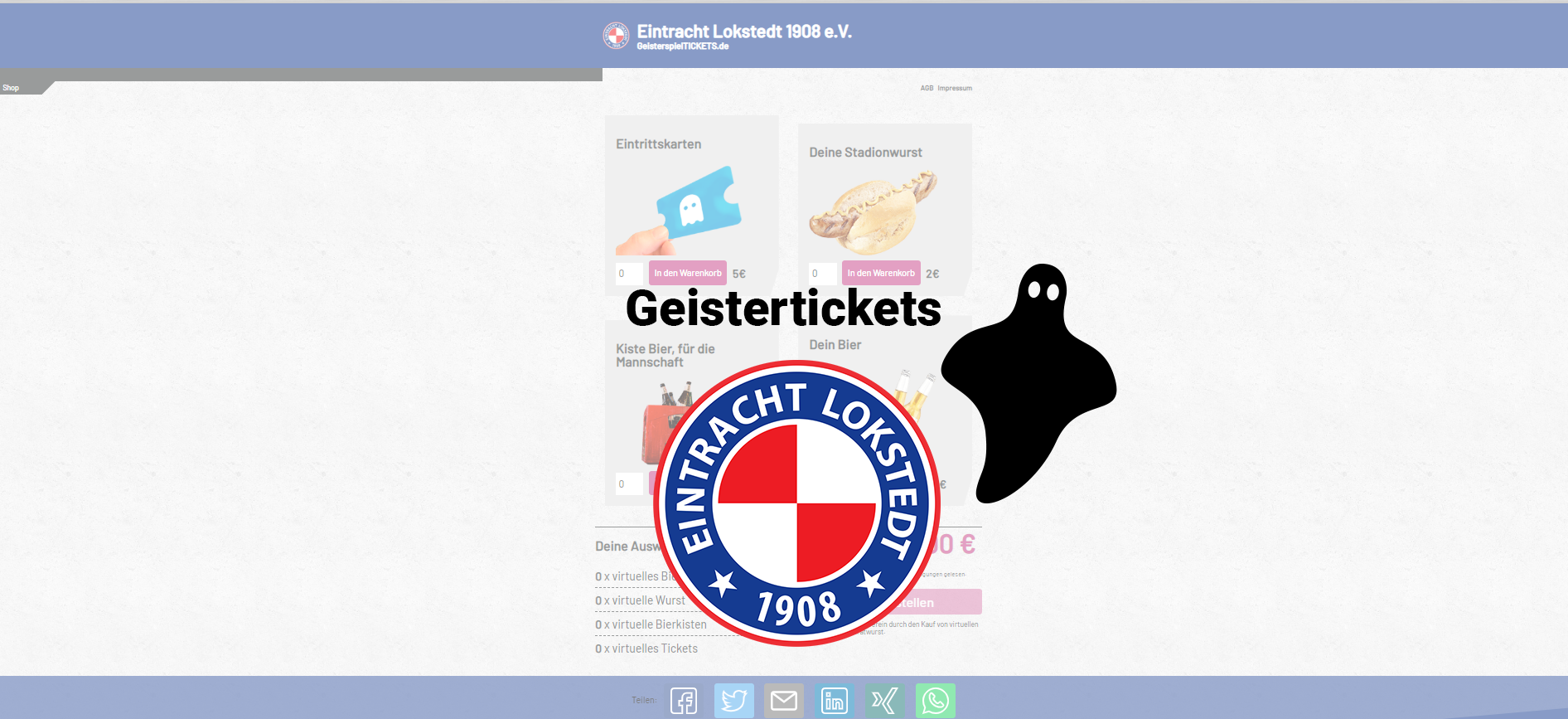Click the Stadionwurst sausage image
This screenshot has width=1568, height=719.
click(873, 212)
